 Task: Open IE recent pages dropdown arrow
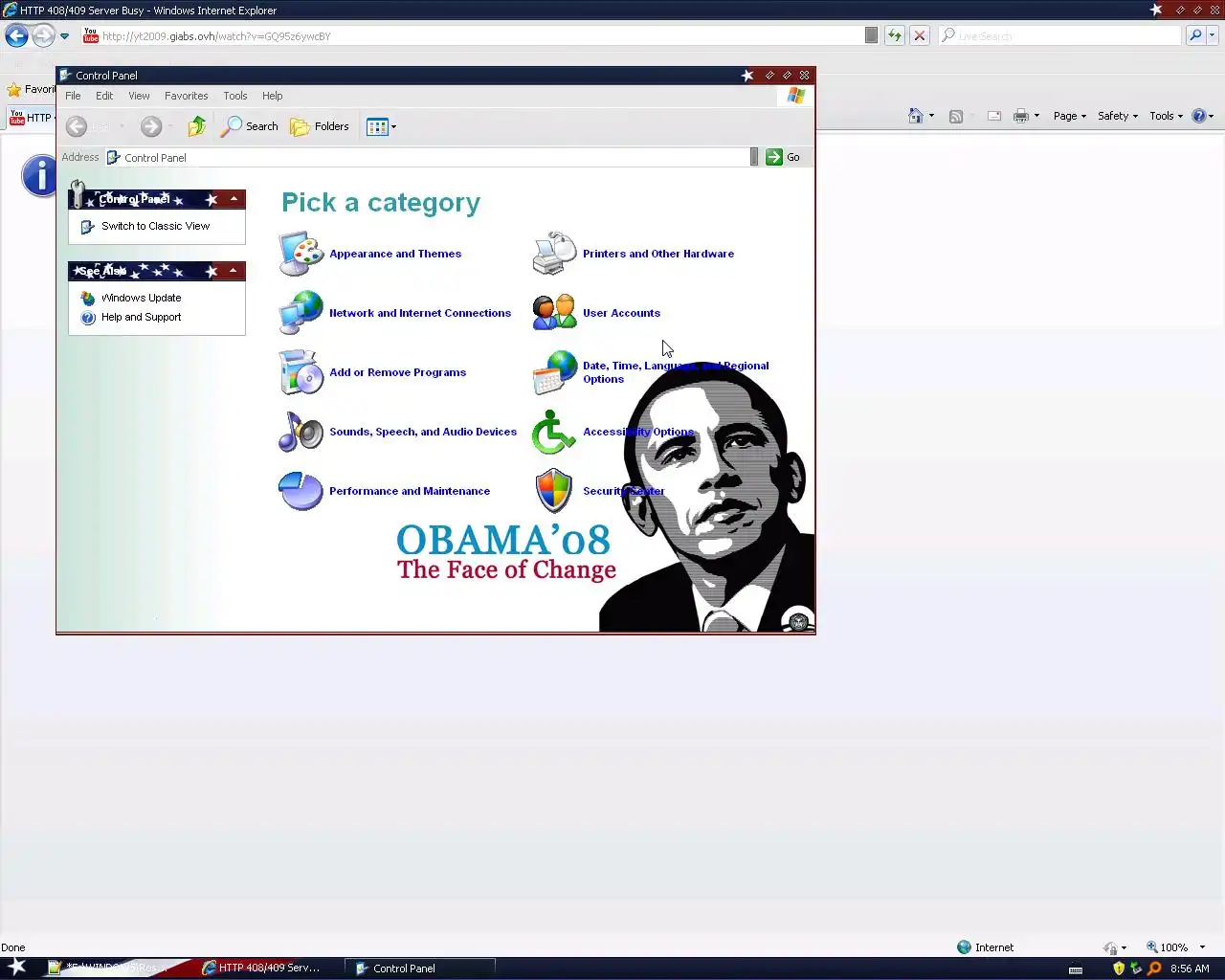(64, 35)
